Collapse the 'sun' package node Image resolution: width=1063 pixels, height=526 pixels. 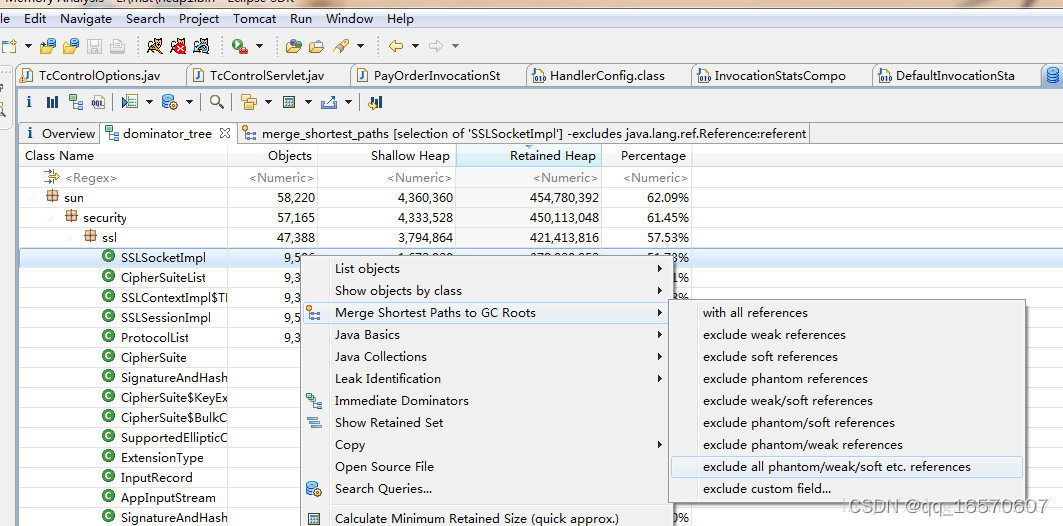[x=32, y=198]
